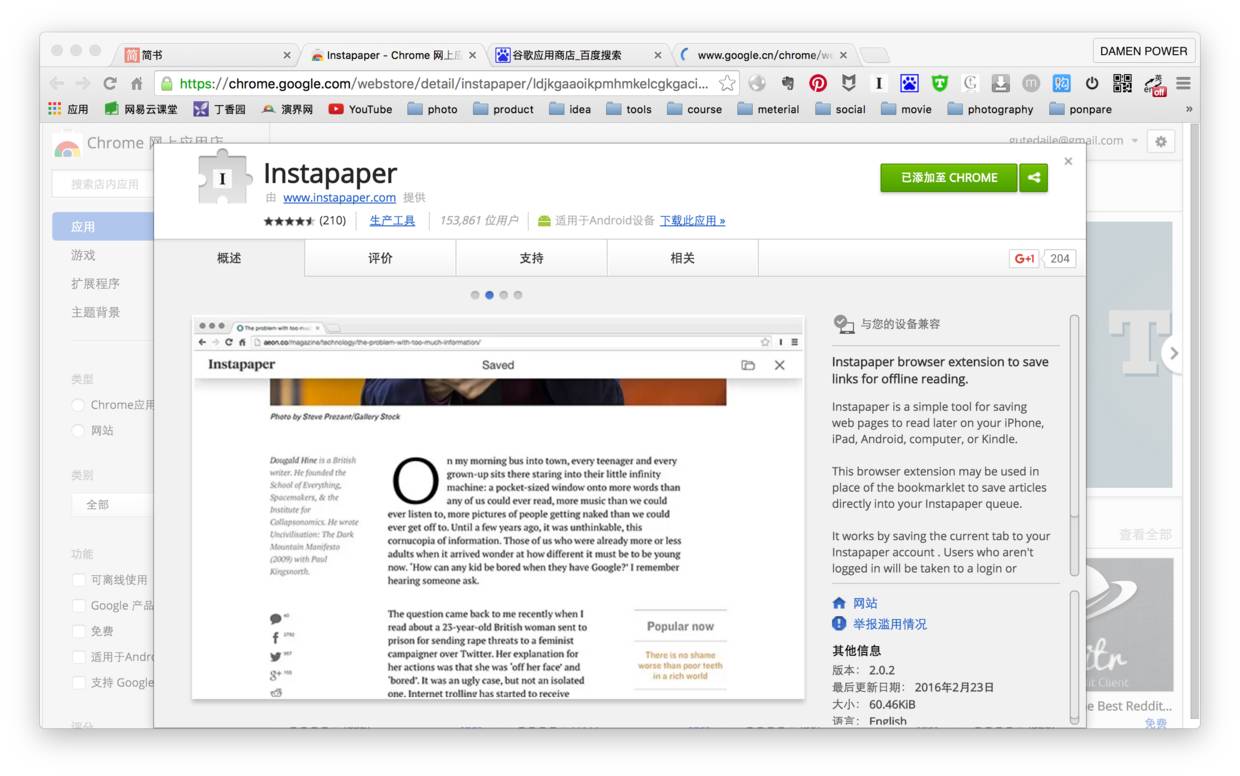The height and width of the screenshot is (776, 1240).
Task: Open the ponpare bookmarks folder
Action: 1080,109
